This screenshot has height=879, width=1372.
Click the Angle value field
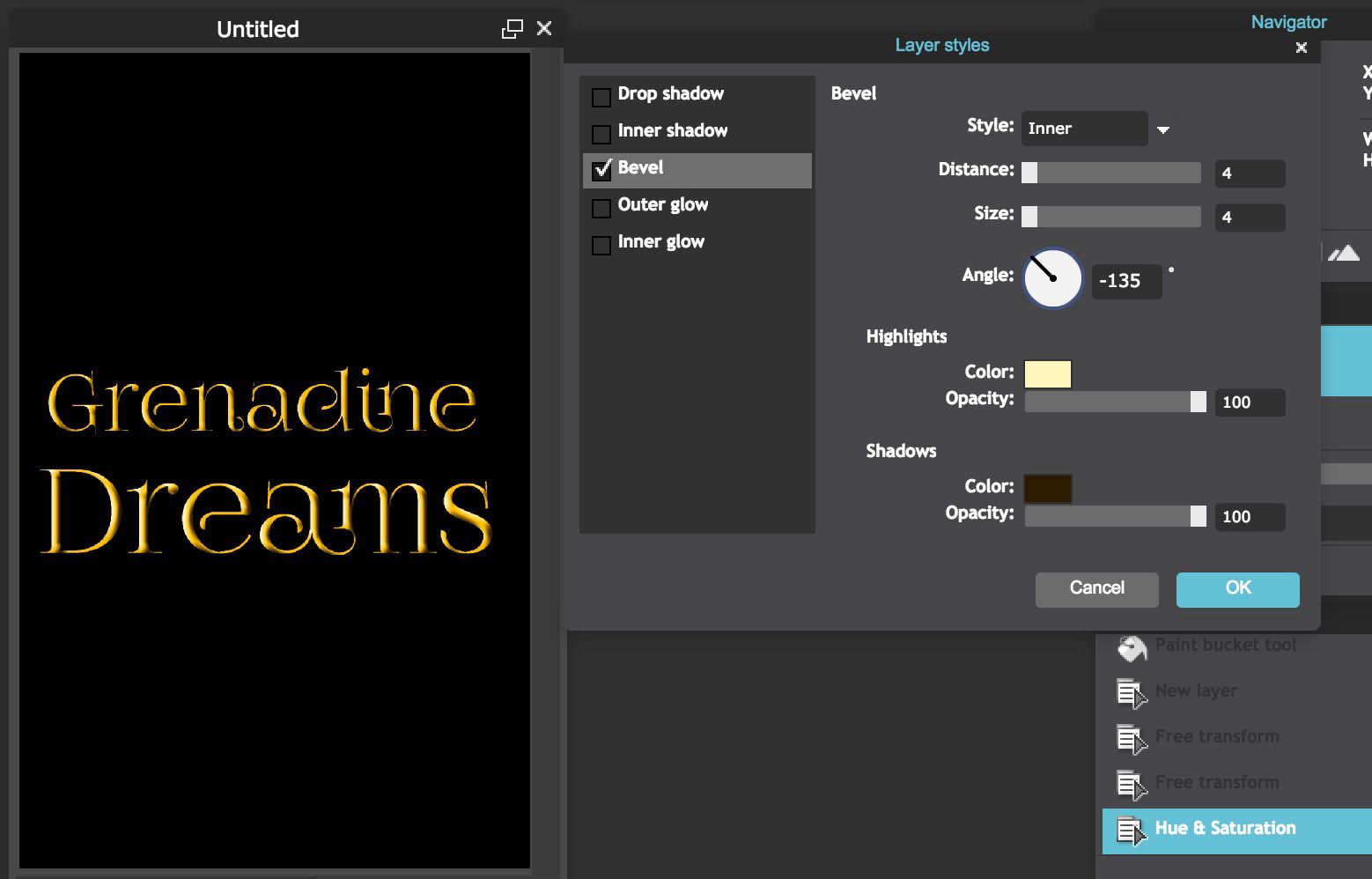point(1126,281)
